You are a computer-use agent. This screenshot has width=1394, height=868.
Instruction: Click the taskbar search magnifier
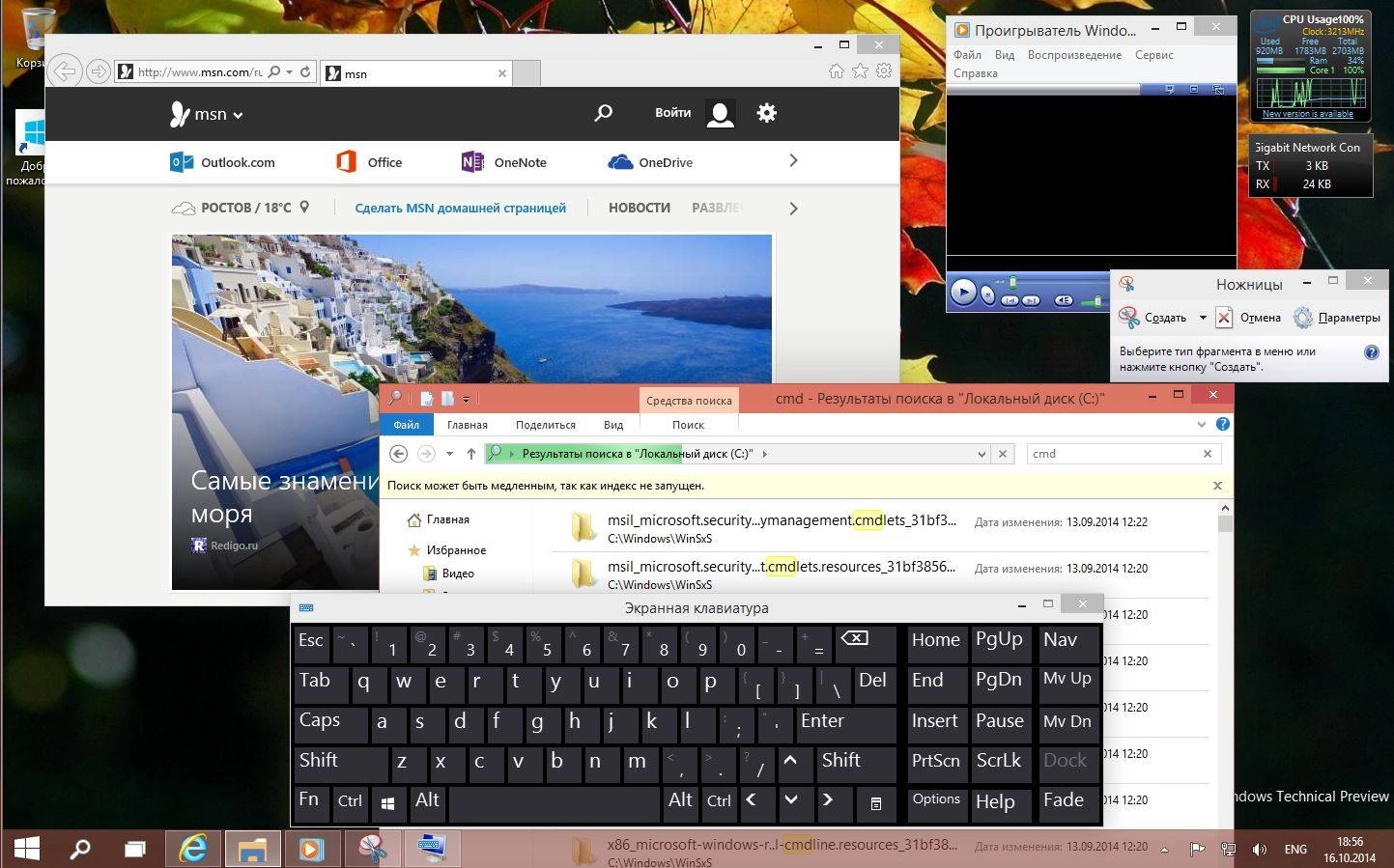[x=80, y=849]
